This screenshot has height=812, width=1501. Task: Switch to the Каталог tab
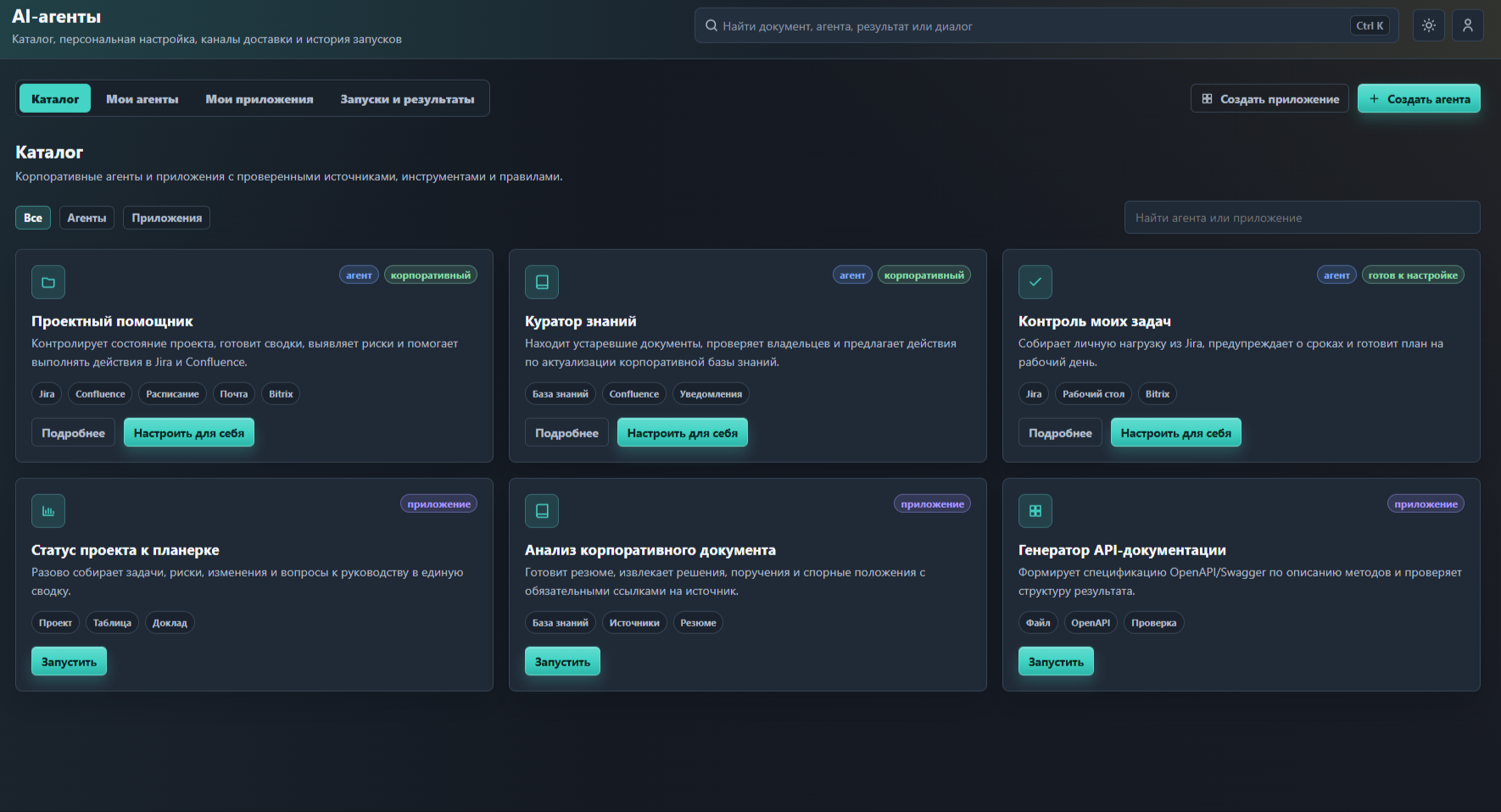[x=55, y=98]
